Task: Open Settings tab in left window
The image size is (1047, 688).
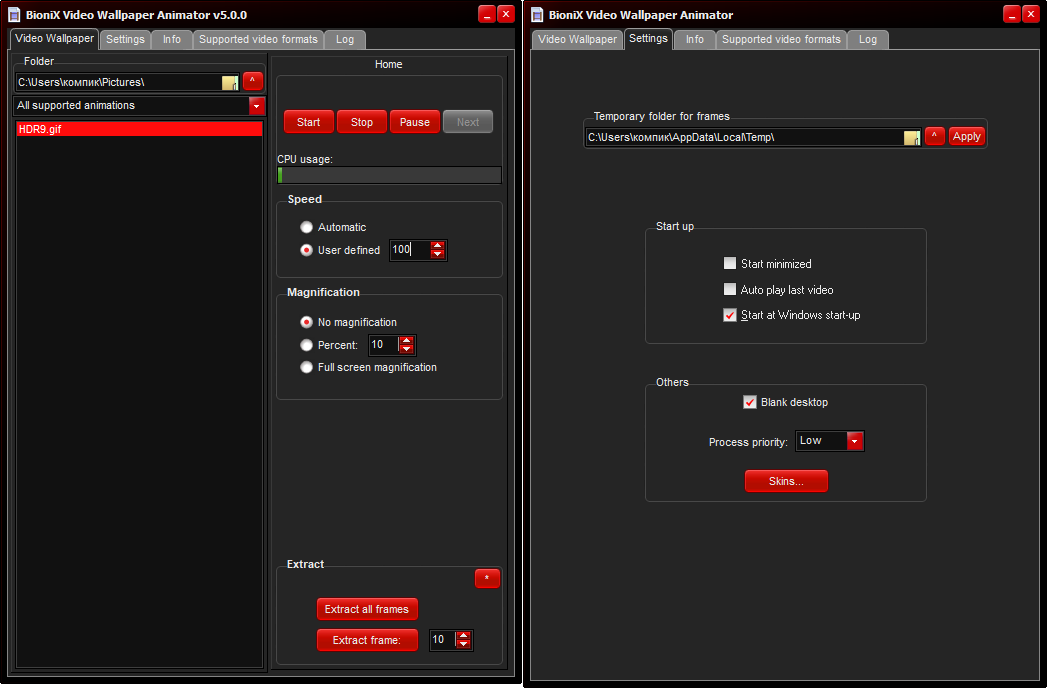Action: [x=126, y=39]
